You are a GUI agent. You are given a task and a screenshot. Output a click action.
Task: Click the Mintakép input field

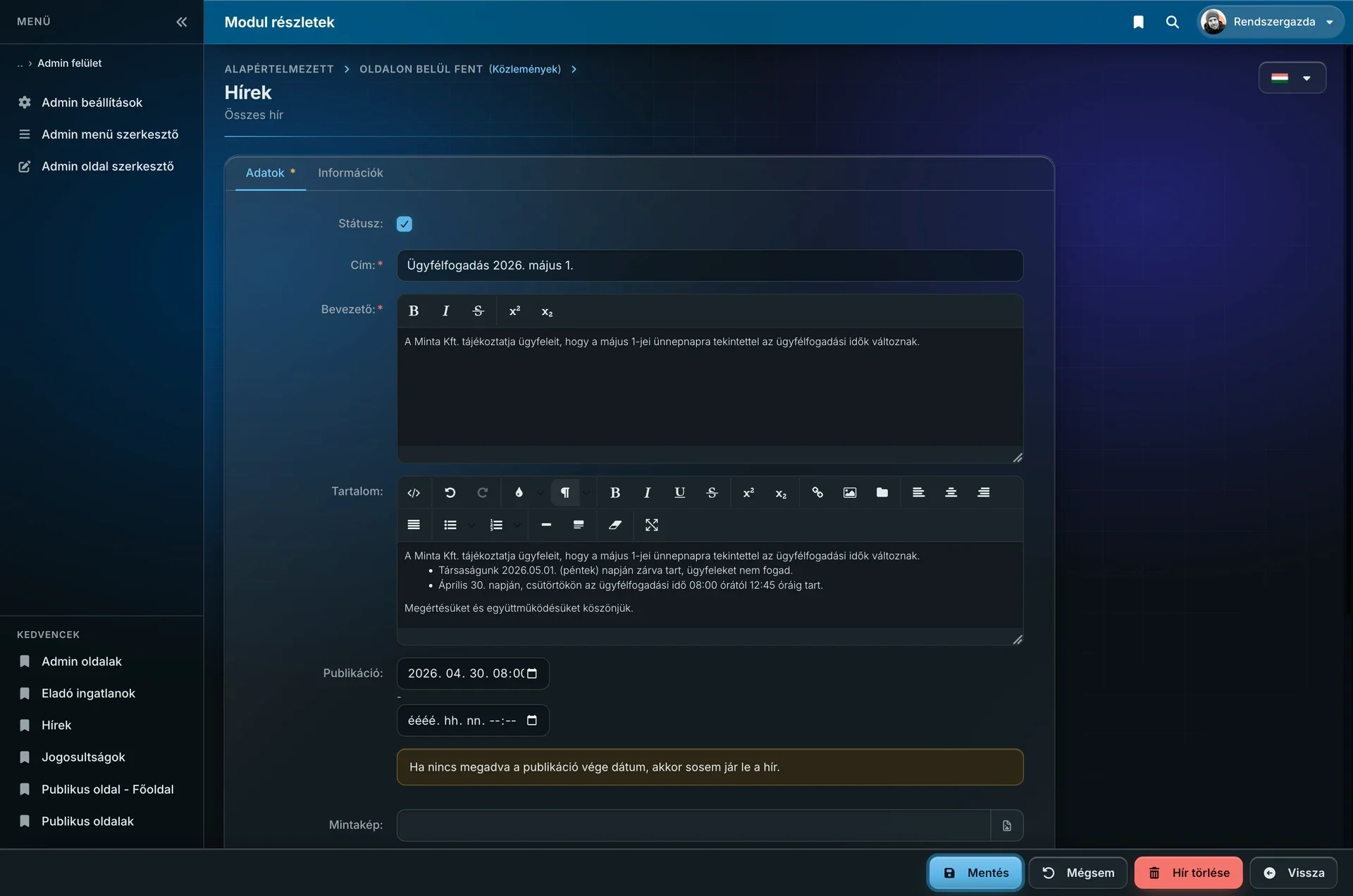pos(693,826)
